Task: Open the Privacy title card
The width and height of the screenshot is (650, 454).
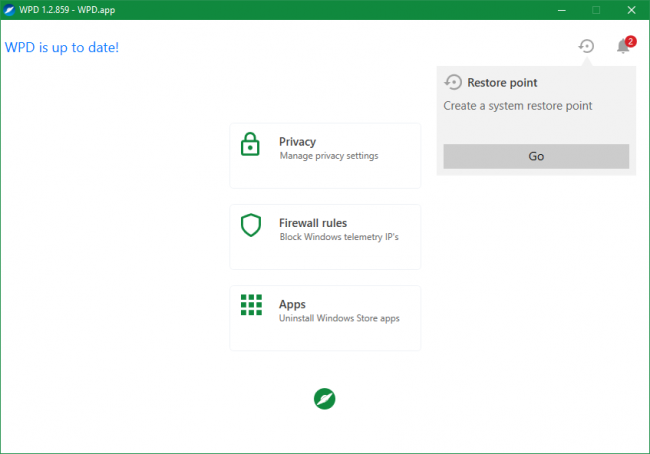Action: pos(325,156)
